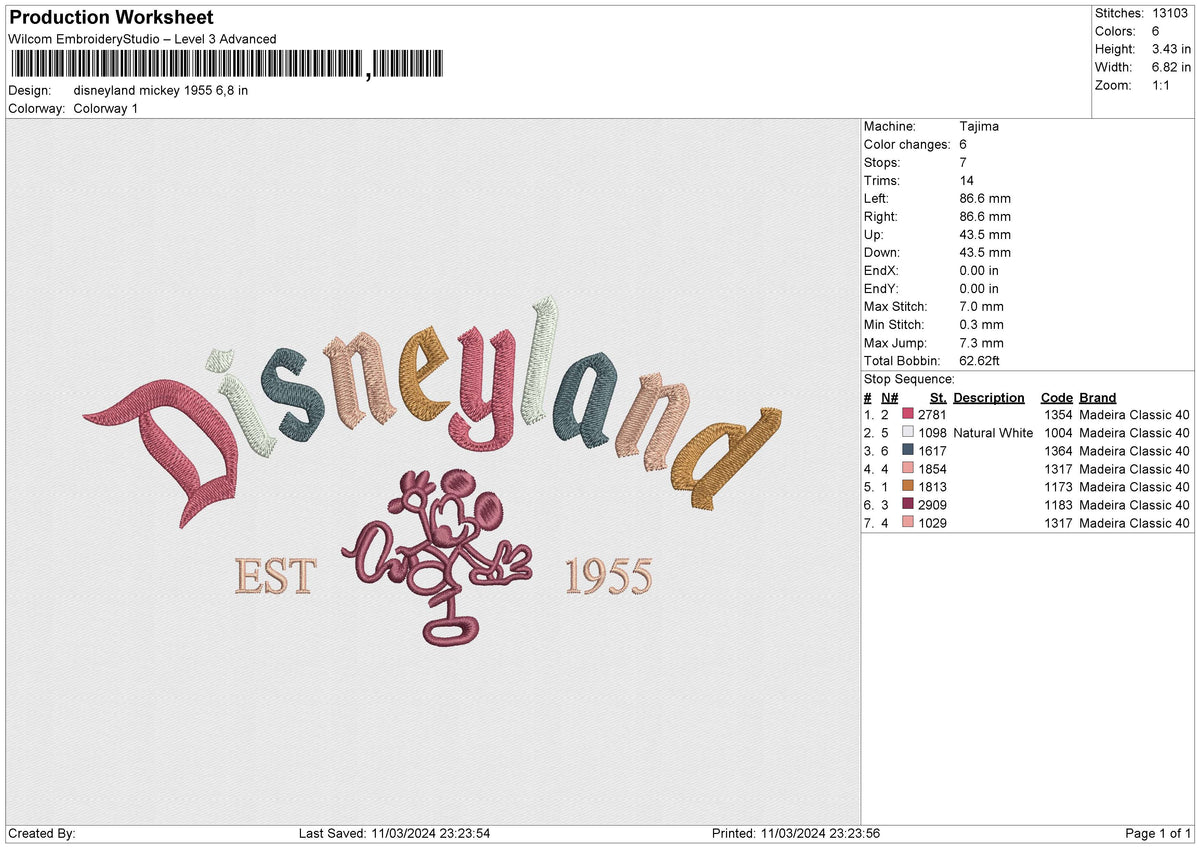
Task: Click the Total Bobbin value 62.62ft
Action: coord(981,360)
